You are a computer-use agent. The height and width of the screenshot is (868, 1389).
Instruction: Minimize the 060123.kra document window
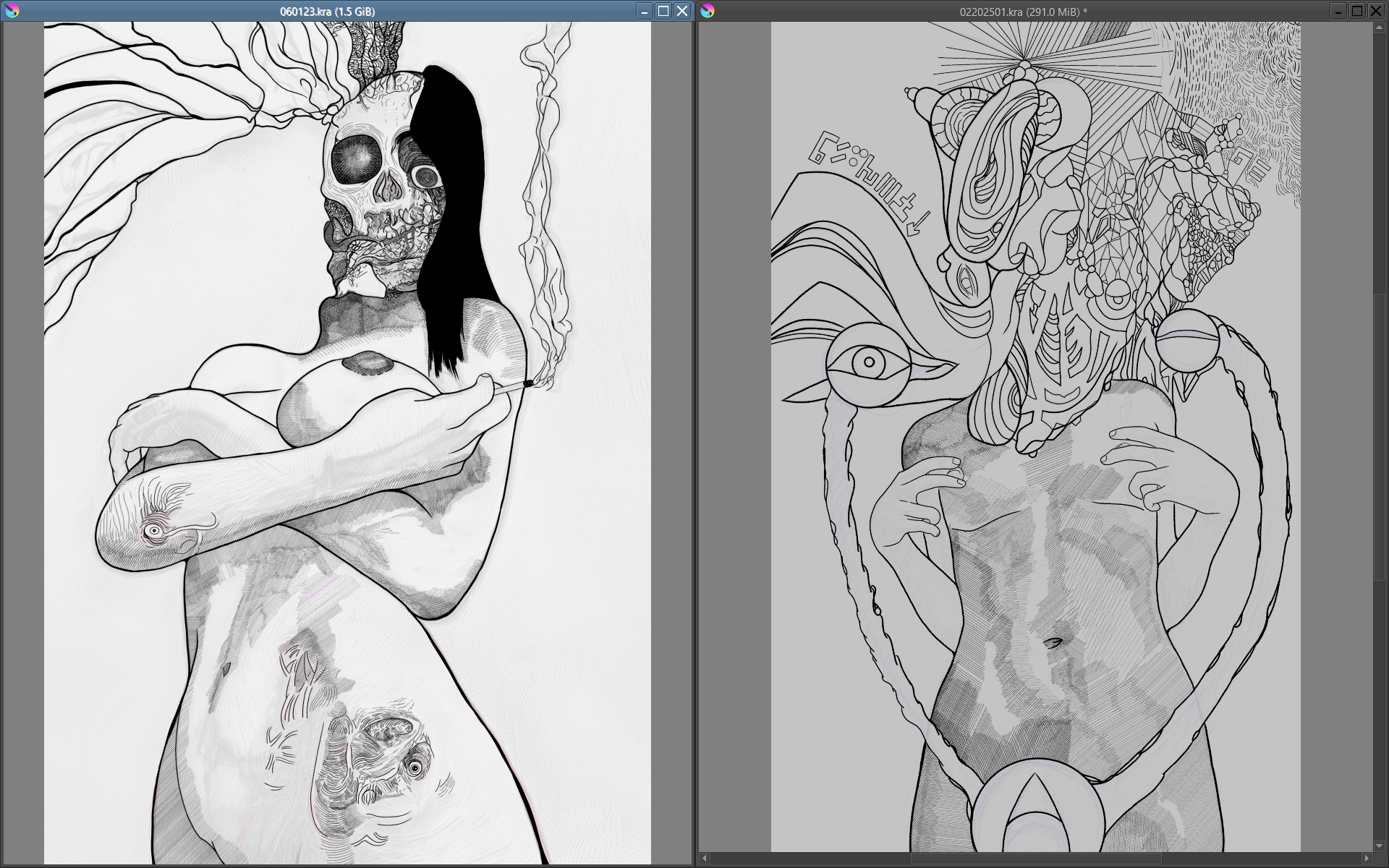pyautogui.click(x=645, y=11)
